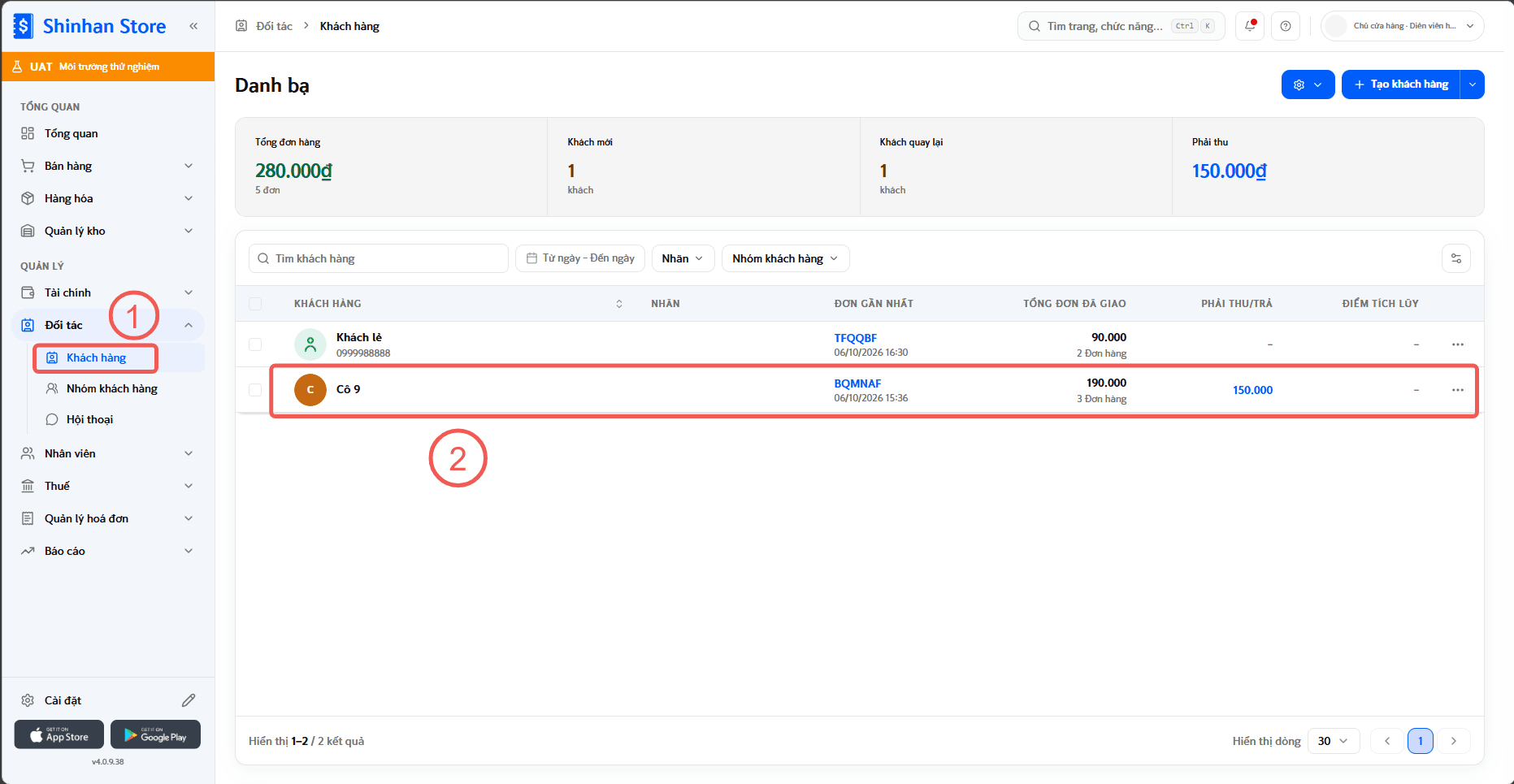Open the App Store badge
1514x784 pixels.
point(59,734)
